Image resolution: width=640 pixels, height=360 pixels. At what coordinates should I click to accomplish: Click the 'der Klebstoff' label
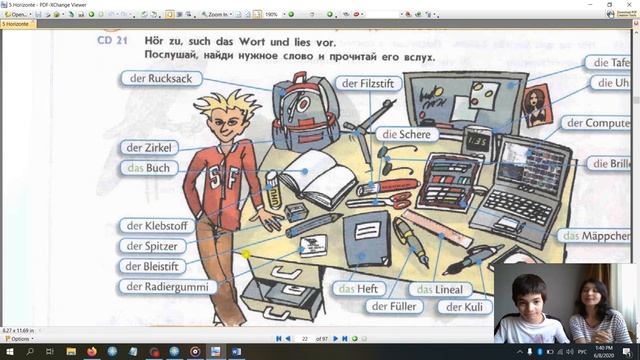157,226
